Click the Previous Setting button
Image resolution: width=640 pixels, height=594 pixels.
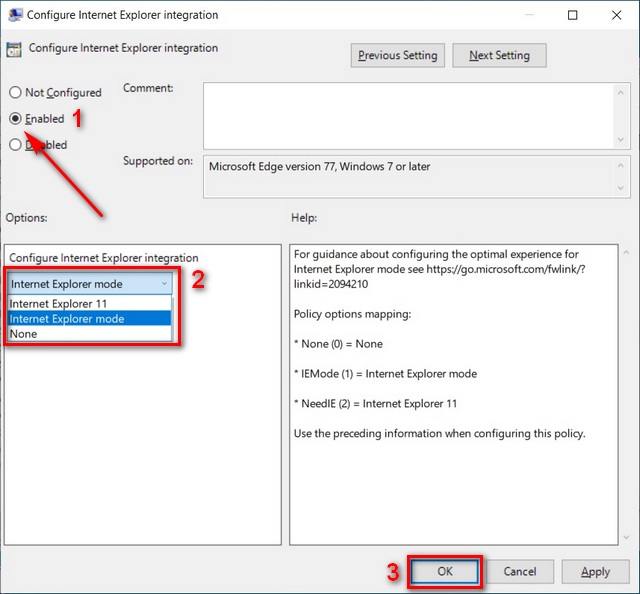pyautogui.click(x=398, y=56)
